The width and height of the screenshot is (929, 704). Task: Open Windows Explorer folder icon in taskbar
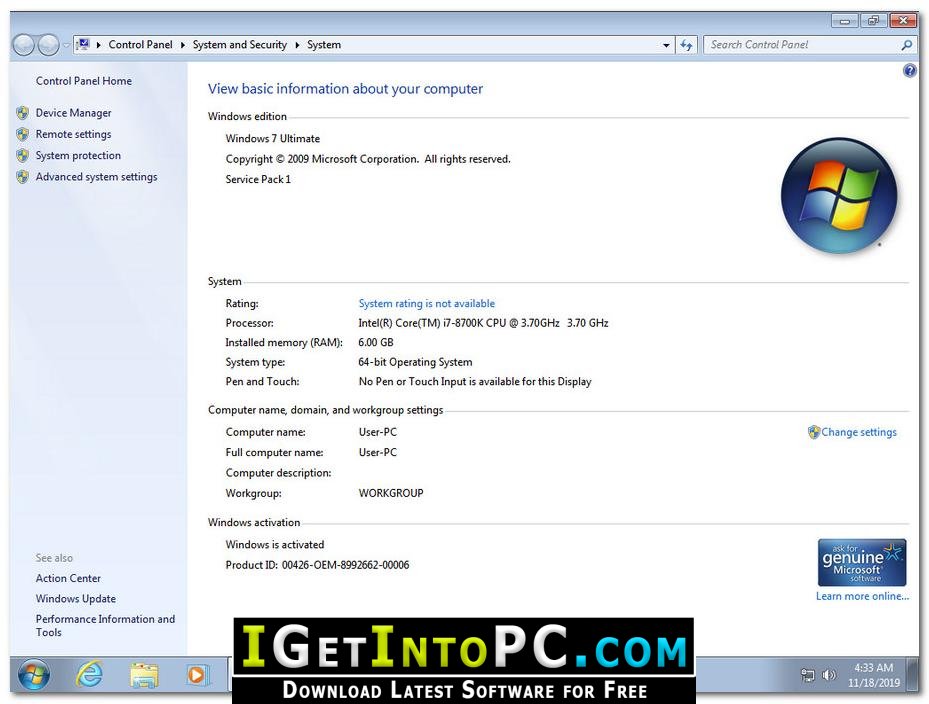click(x=145, y=676)
